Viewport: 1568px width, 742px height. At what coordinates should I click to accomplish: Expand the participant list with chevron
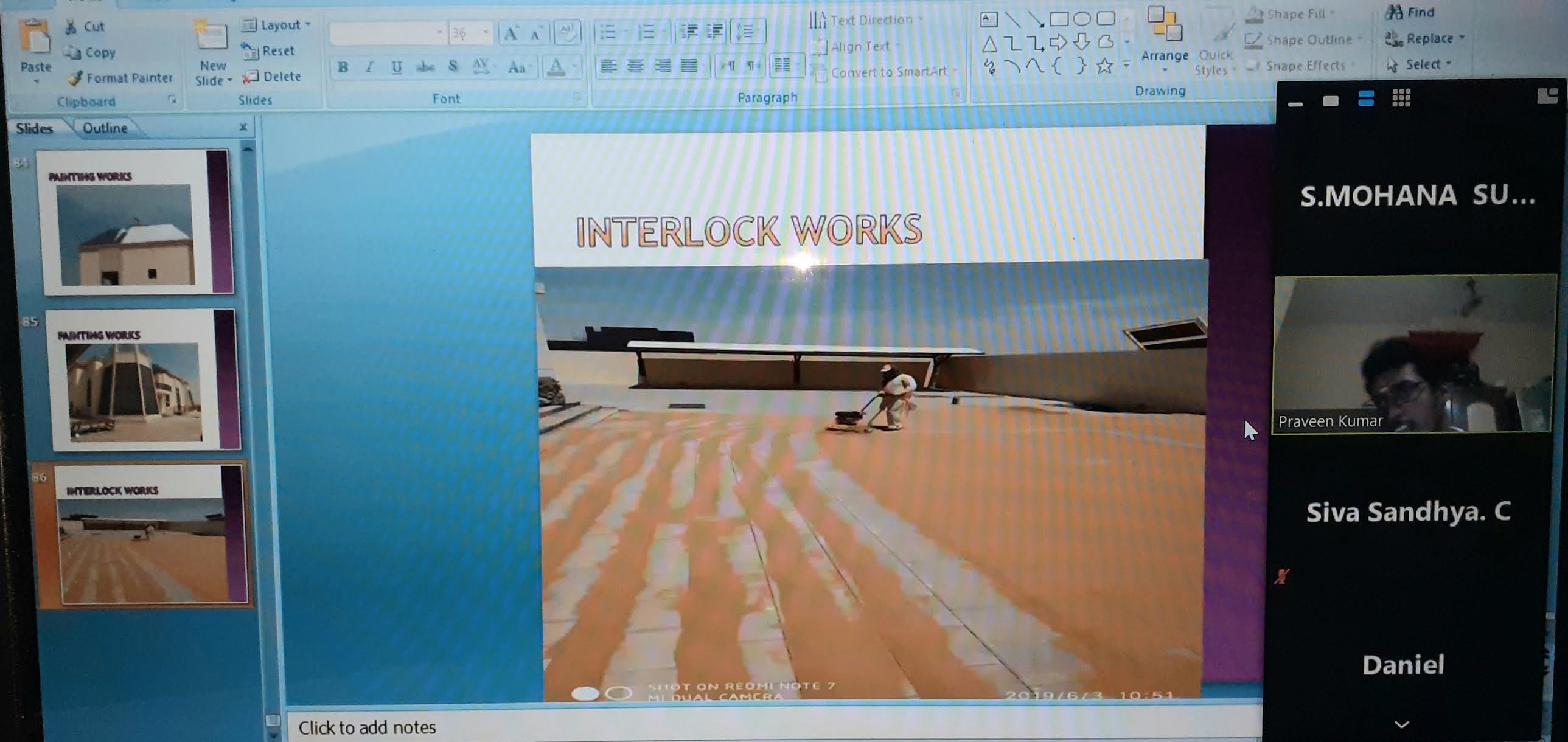(1401, 724)
